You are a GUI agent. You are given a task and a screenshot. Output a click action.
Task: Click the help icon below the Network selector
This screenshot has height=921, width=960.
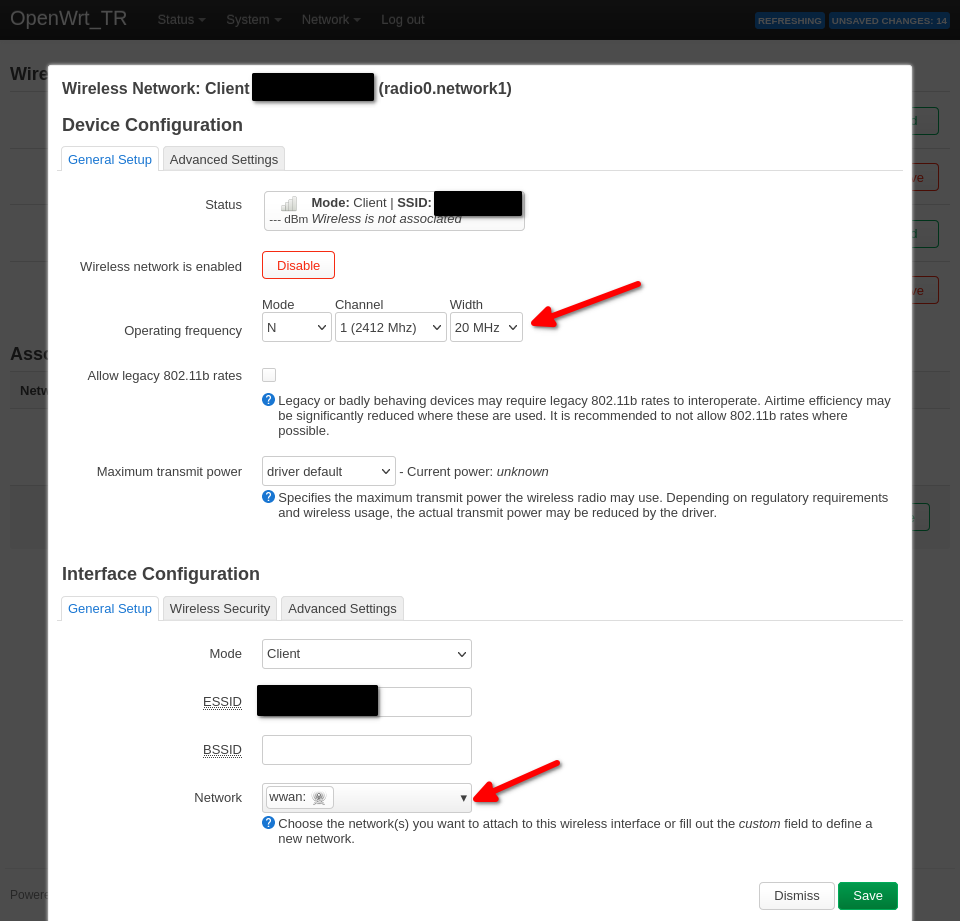267,823
